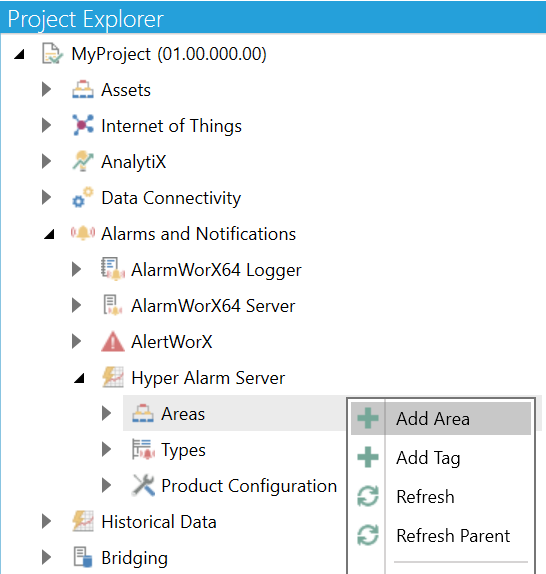Collapse the Hyper Alarm Server node

coord(79,378)
